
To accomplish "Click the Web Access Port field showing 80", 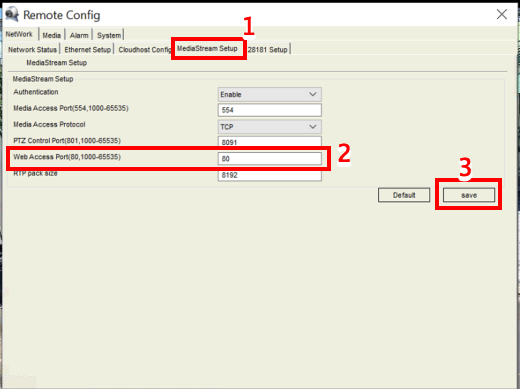I will click(270, 159).
